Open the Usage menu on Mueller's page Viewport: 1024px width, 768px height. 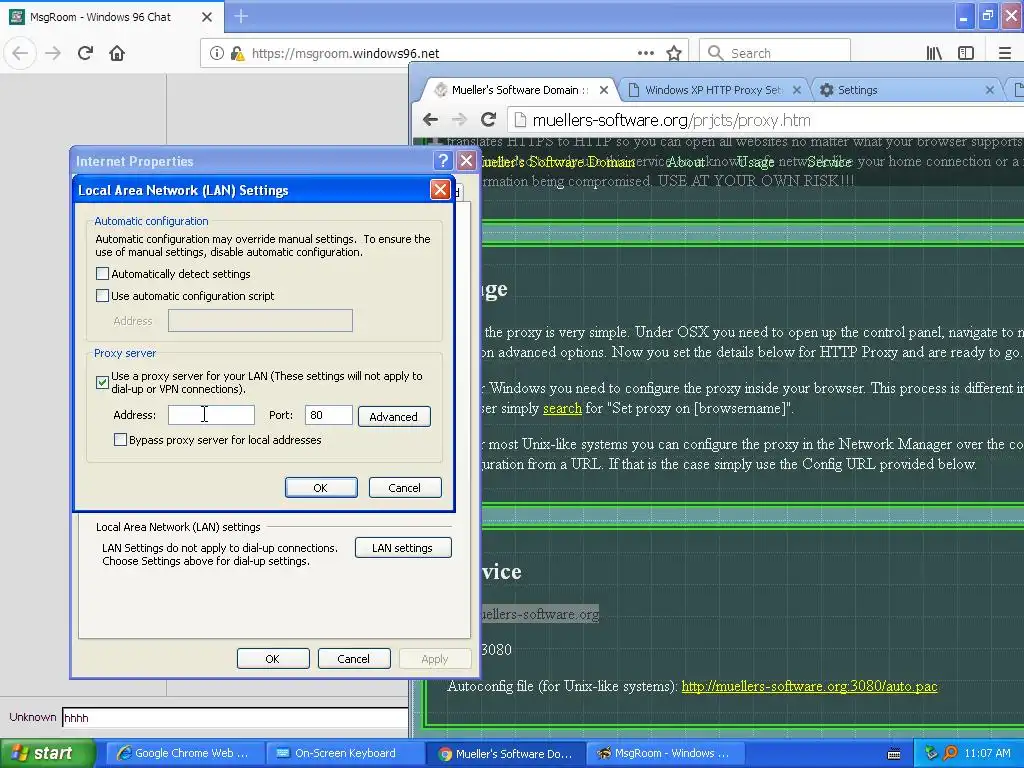click(756, 161)
